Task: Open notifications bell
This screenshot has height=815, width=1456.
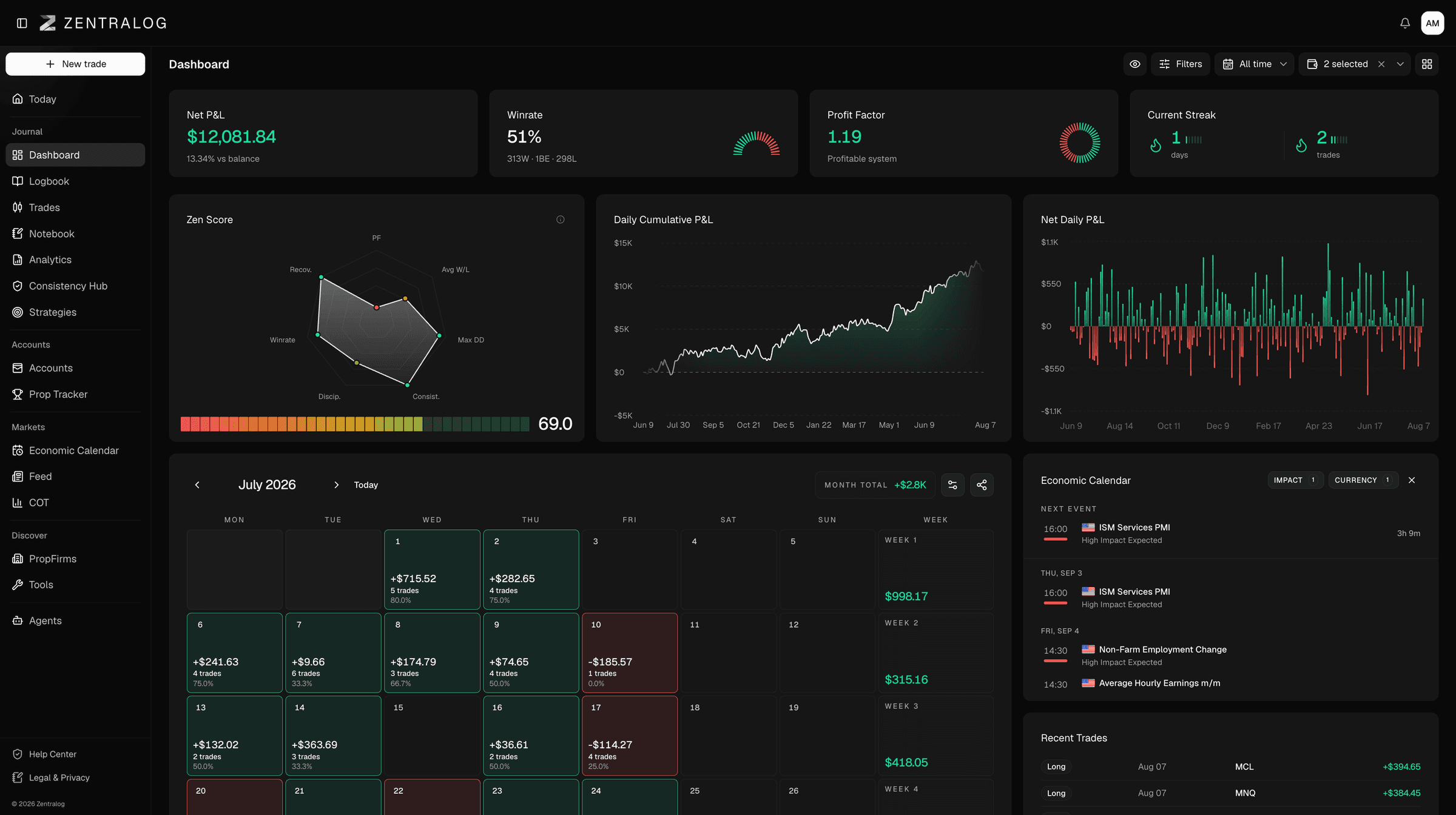Action: coord(1405,23)
